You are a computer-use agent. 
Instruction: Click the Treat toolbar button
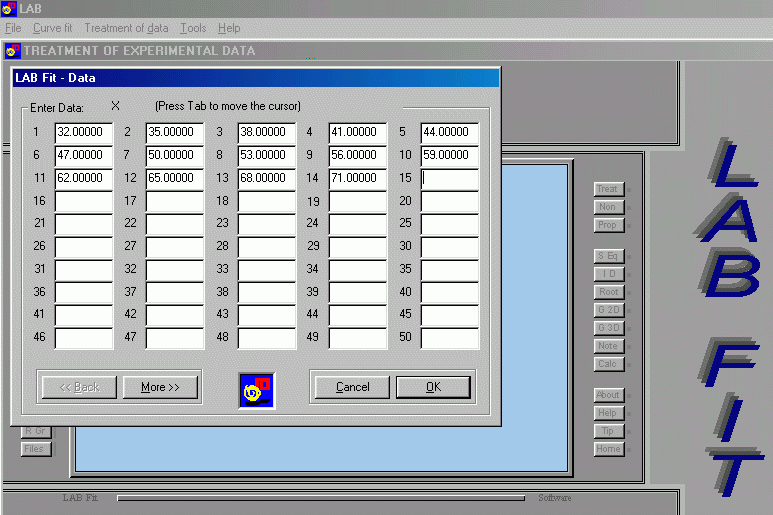click(x=609, y=189)
